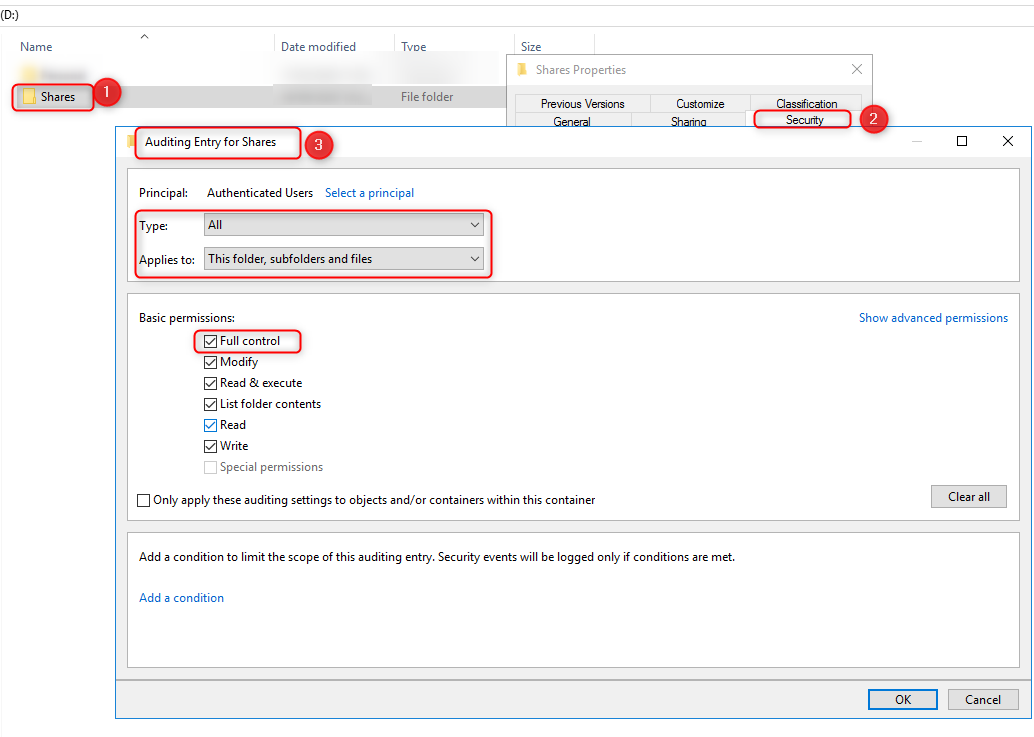Open the Type dropdown showing All

(x=344, y=225)
